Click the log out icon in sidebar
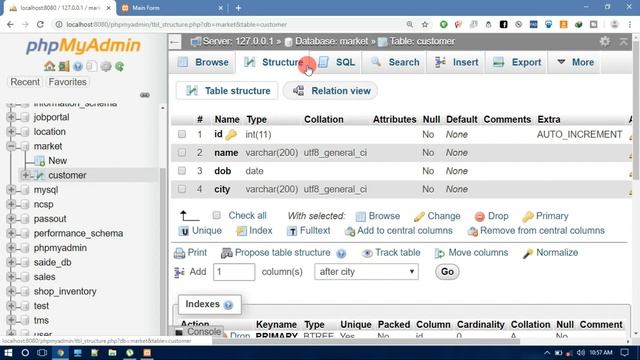Viewport: 640px width, 360px height. click(64, 66)
